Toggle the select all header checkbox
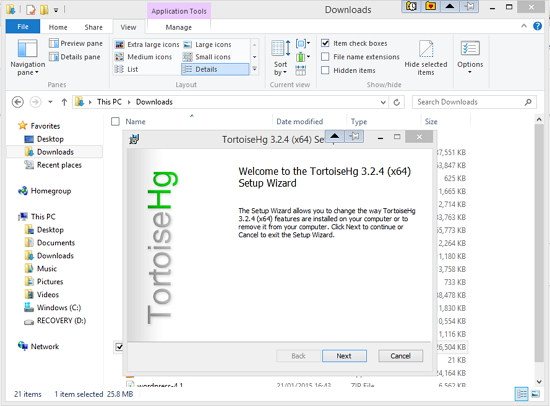 click(115, 121)
